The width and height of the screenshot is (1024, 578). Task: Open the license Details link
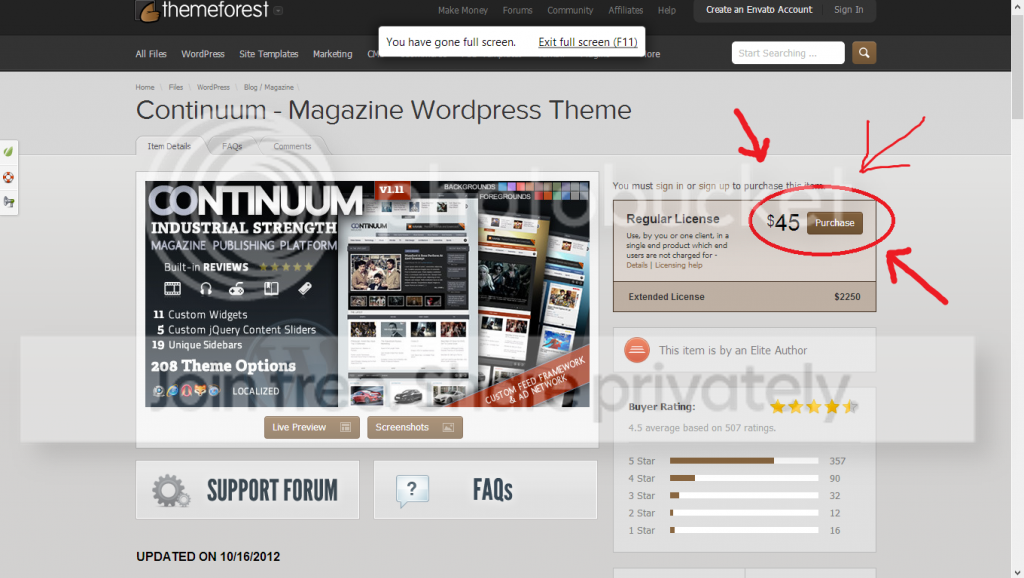coord(637,265)
